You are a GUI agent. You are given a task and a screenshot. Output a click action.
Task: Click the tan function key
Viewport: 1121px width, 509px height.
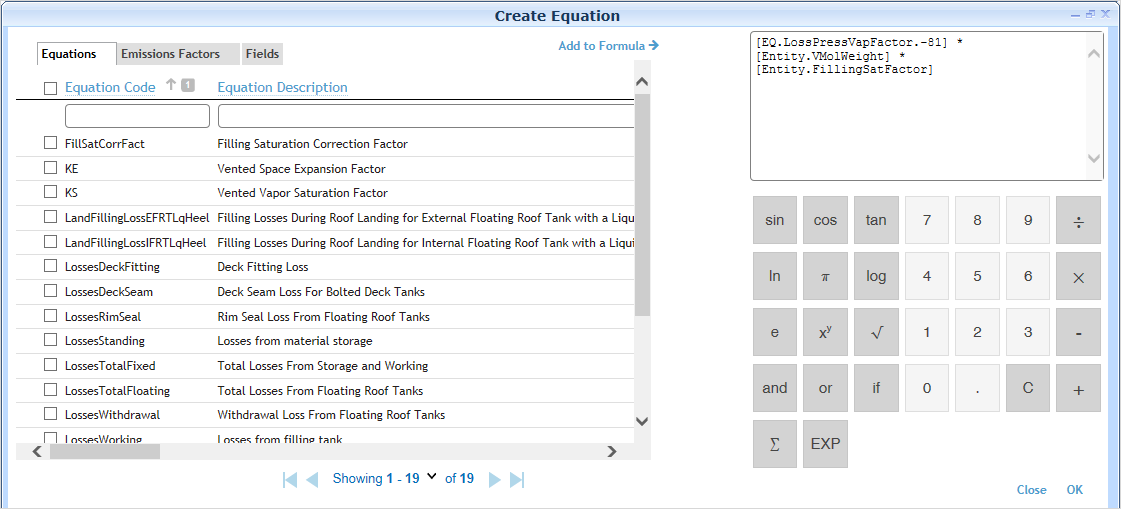876,220
